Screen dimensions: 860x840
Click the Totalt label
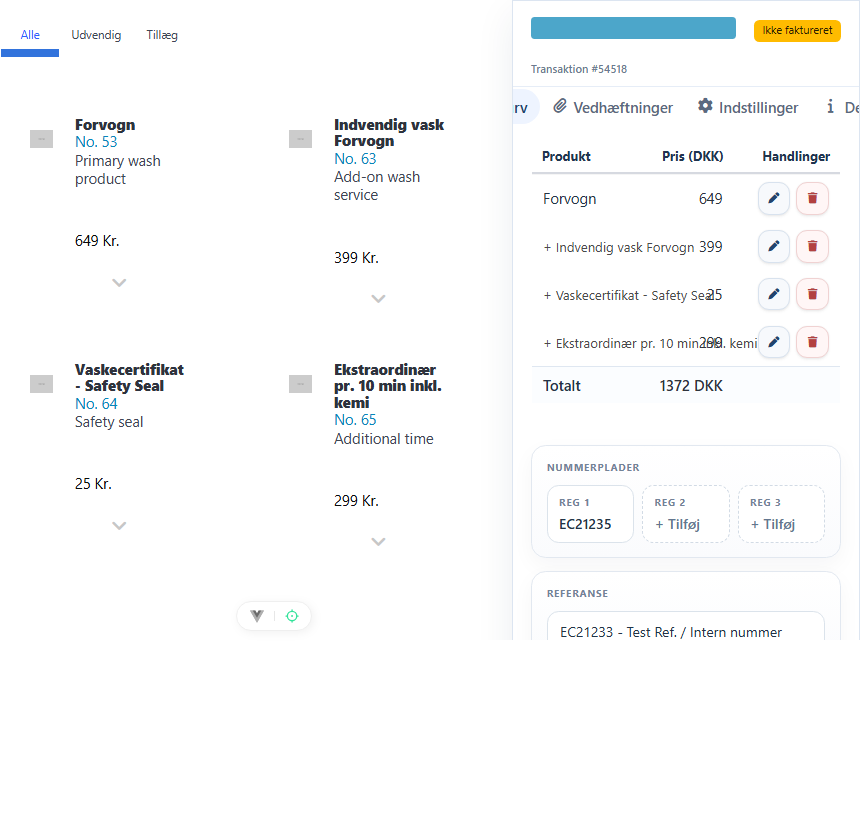(x=562, y=386)
